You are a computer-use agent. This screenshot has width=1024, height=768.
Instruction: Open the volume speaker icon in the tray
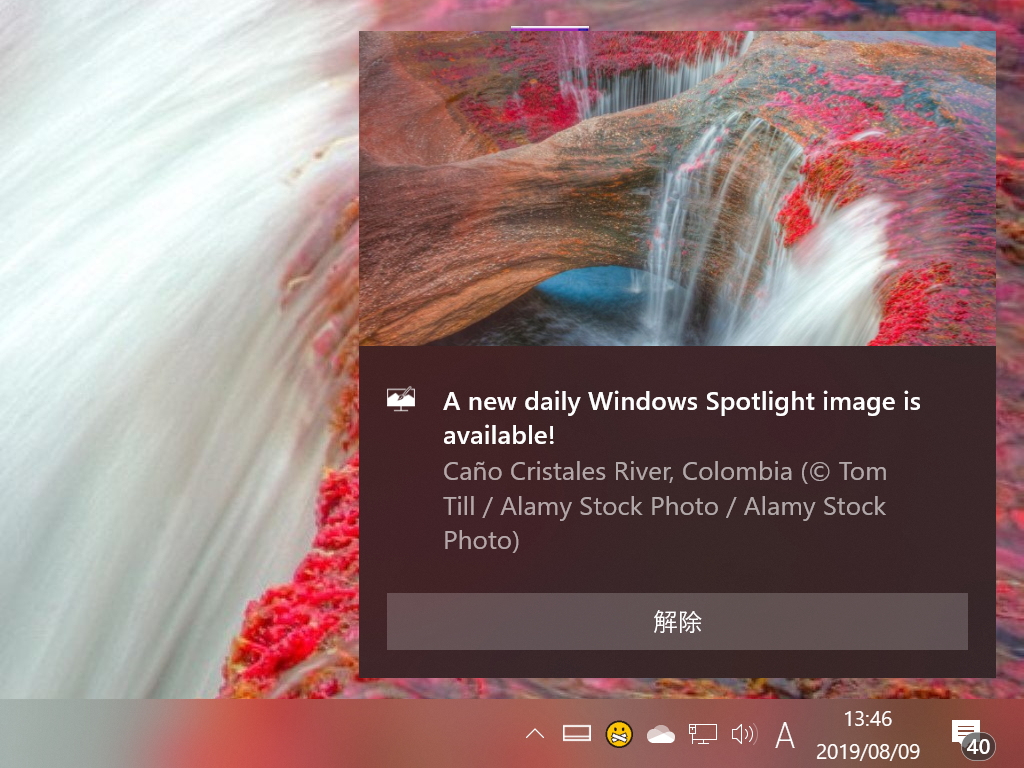click(744, 733)
